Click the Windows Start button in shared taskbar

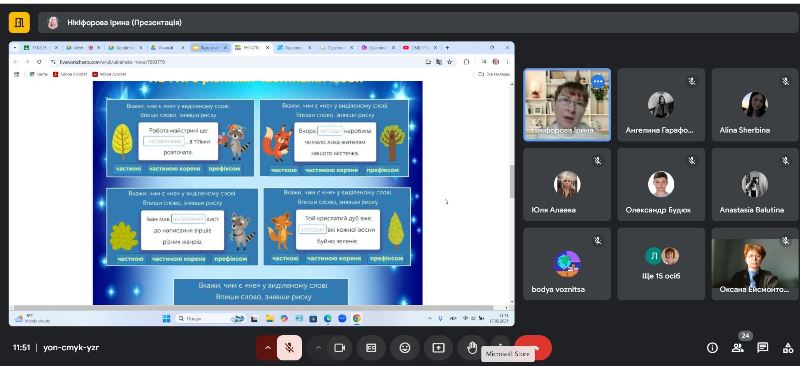(x=166, y=319)
